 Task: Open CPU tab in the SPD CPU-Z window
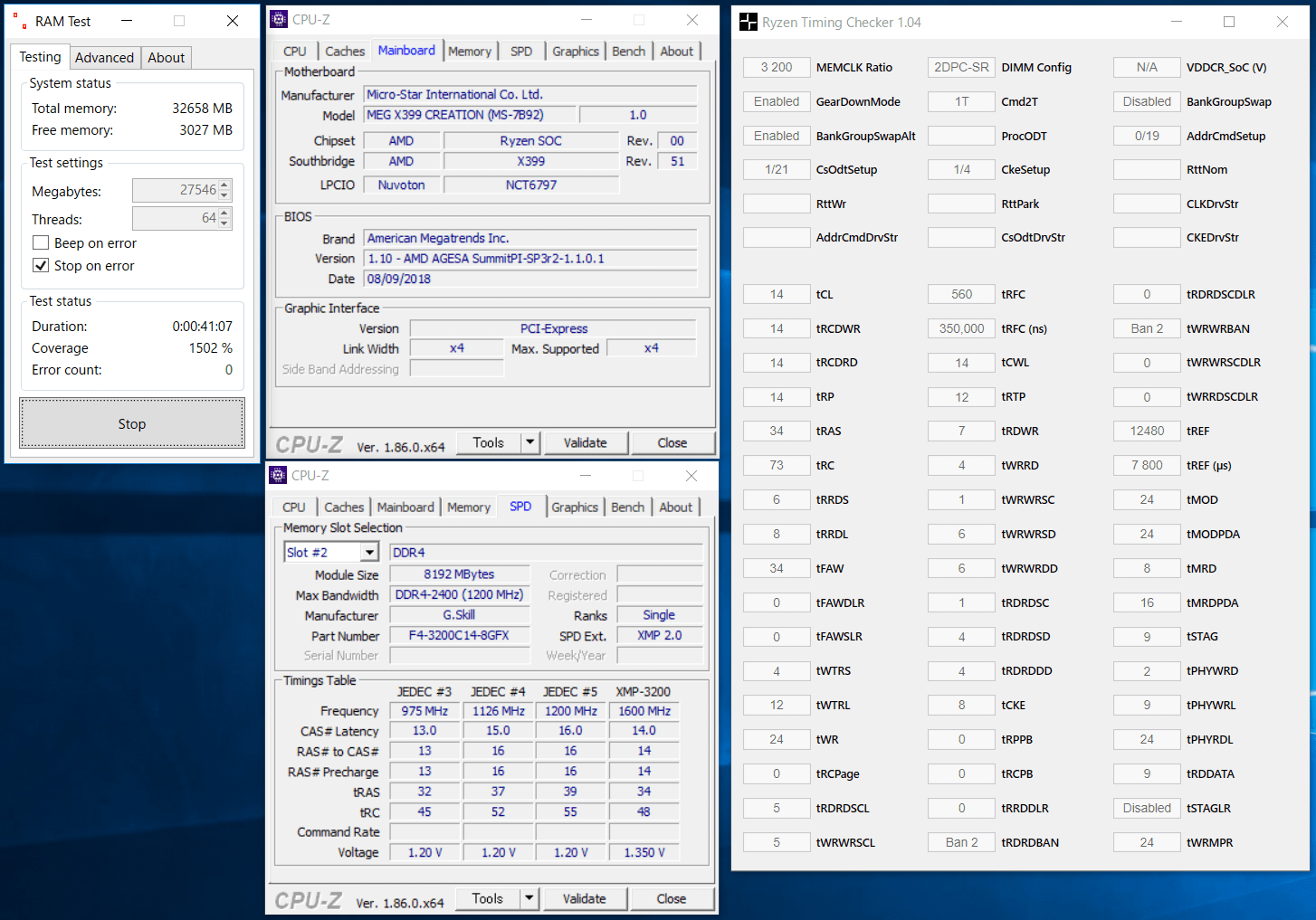point(294,507)
